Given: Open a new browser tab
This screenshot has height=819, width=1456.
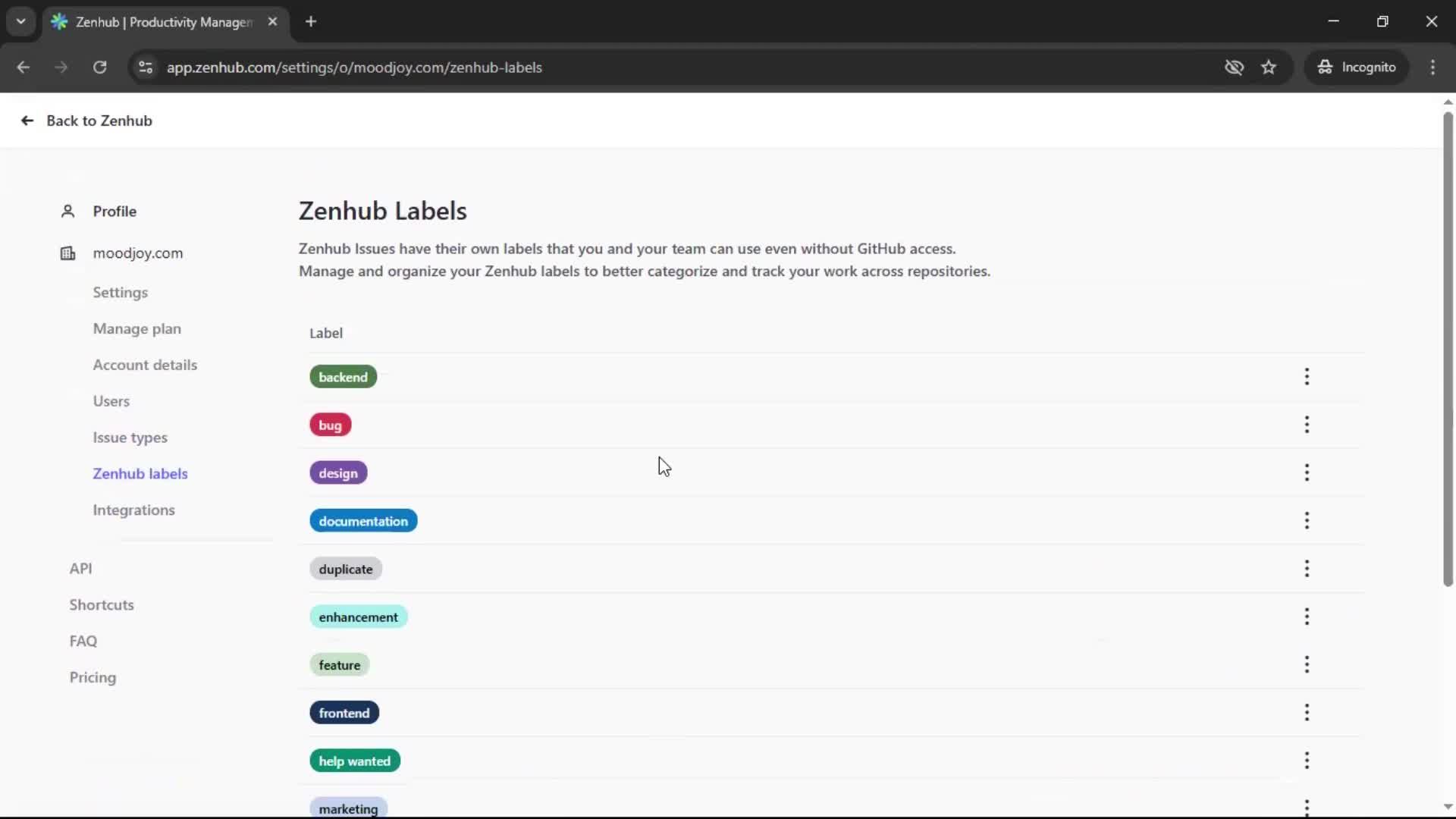Looking at the screenshot, I should [x=311, y=22].
